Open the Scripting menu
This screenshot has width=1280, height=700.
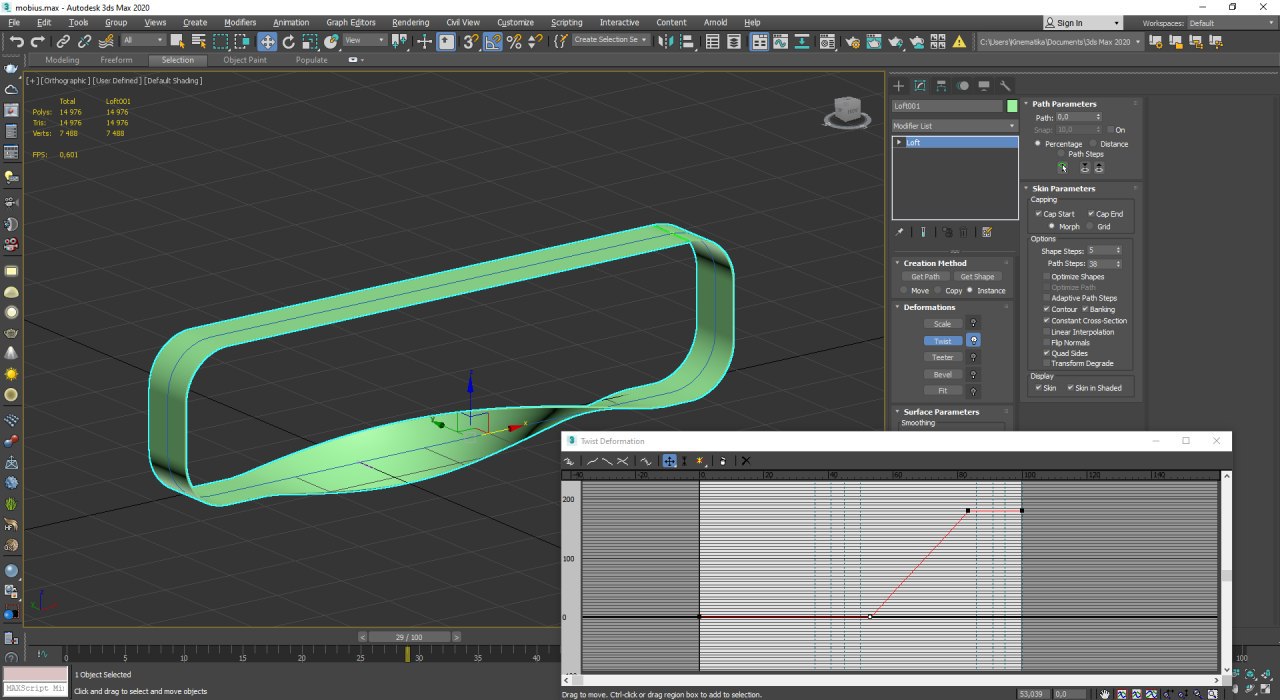click(566, 22)
